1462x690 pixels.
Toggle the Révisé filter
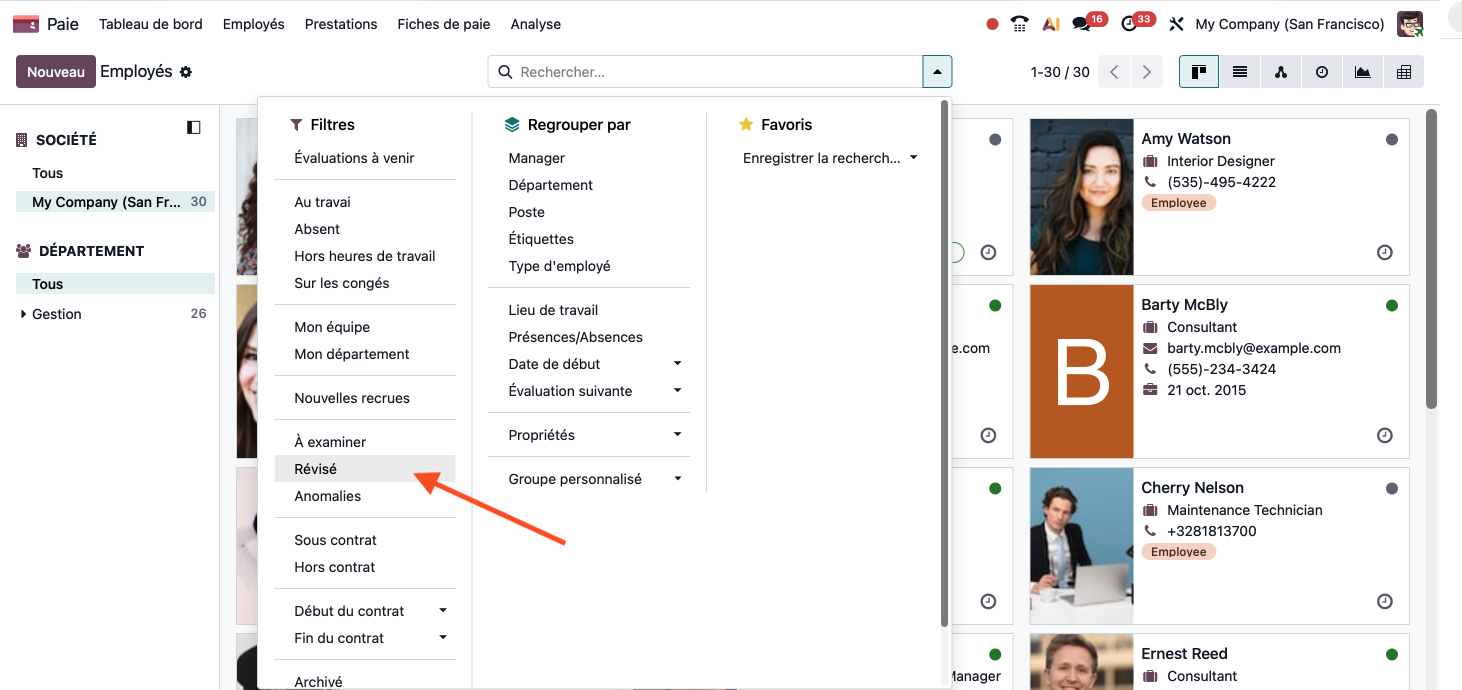[x=316, y=469]
